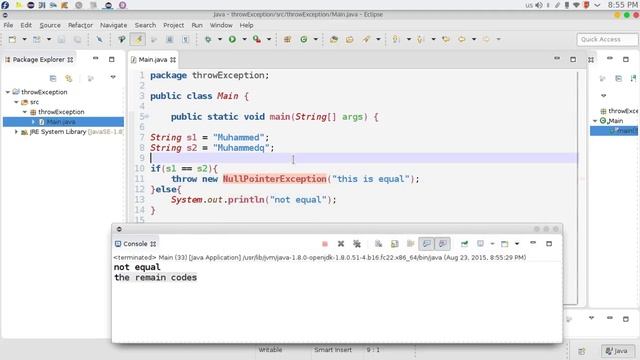Expand the JRE System Library node
Viewport: 640px width, 360px height.
click(x=16, y=132)
